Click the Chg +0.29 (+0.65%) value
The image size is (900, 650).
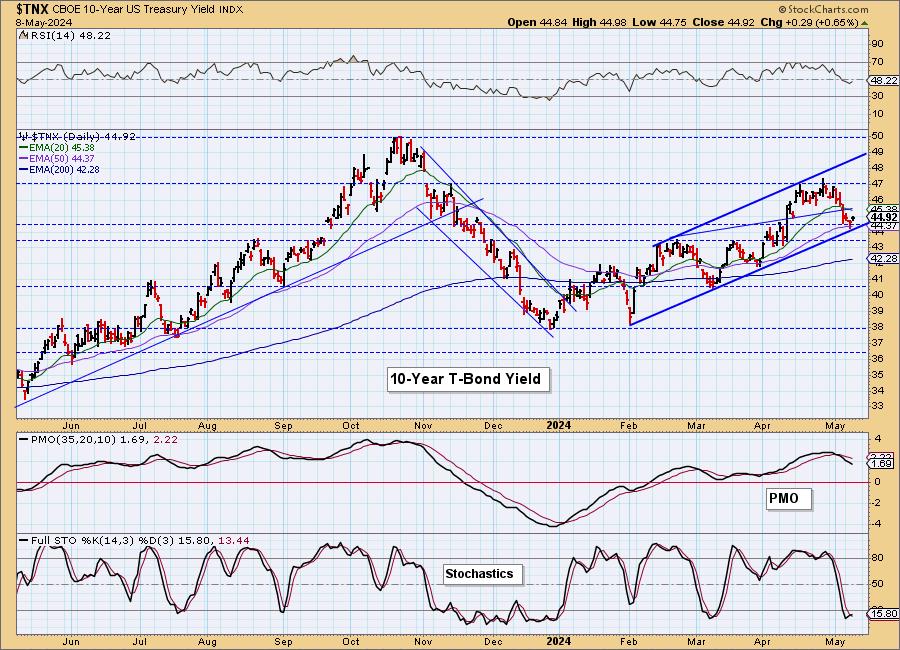809,22
